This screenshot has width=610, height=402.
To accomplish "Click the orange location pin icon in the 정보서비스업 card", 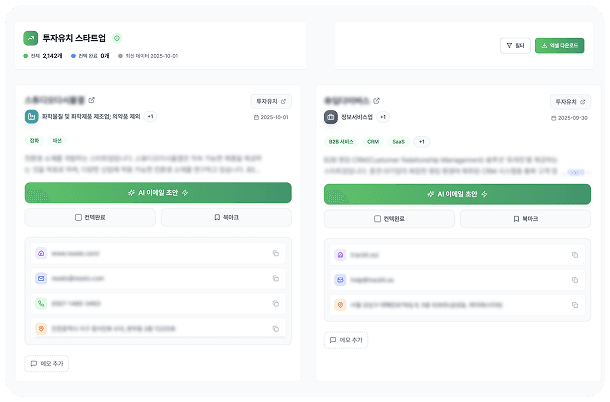I will click(x=340, y=305).
